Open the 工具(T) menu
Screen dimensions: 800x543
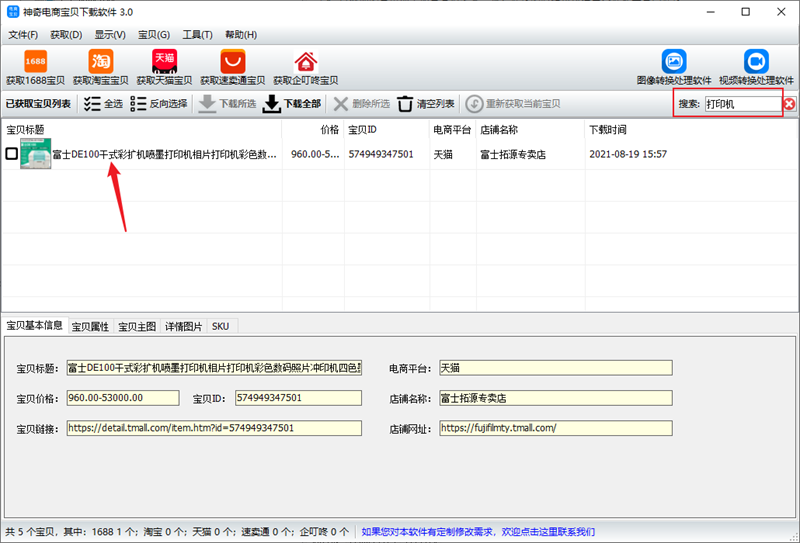pos(197,35)
